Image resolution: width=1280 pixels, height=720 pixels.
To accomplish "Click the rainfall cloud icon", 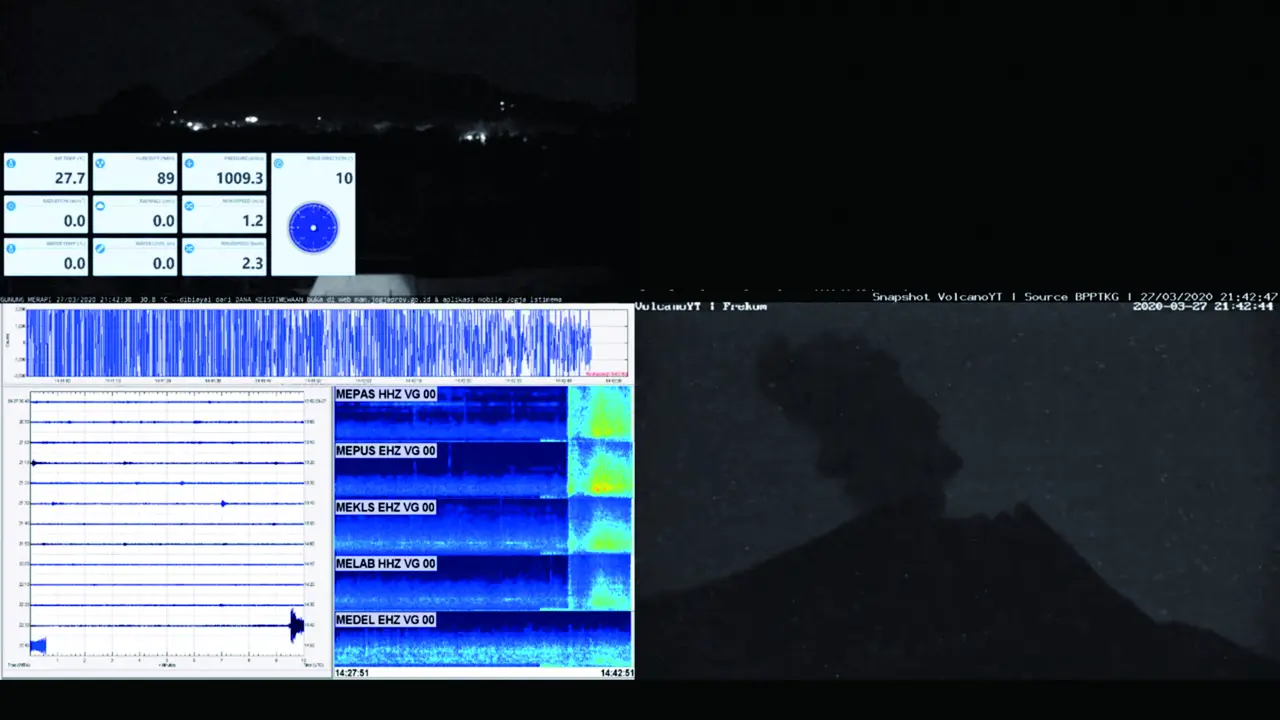I will (100, 205).
